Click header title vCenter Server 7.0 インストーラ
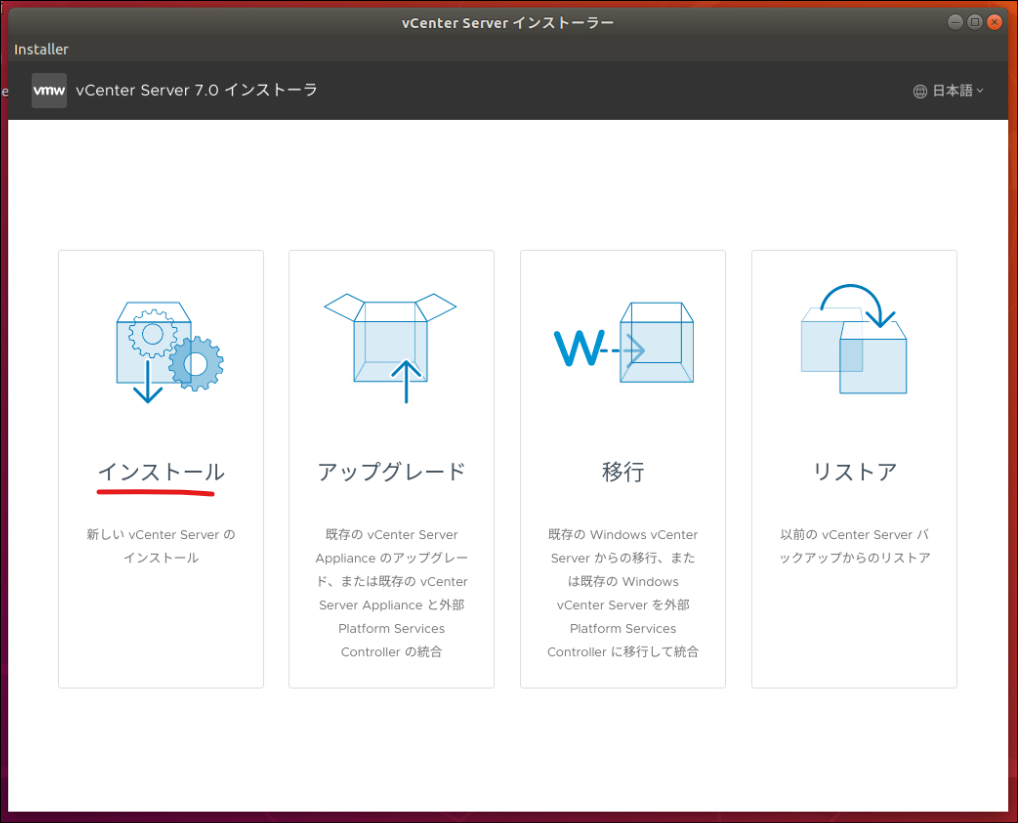Viewport: 1018px width, 823px height. pos(197,90)
